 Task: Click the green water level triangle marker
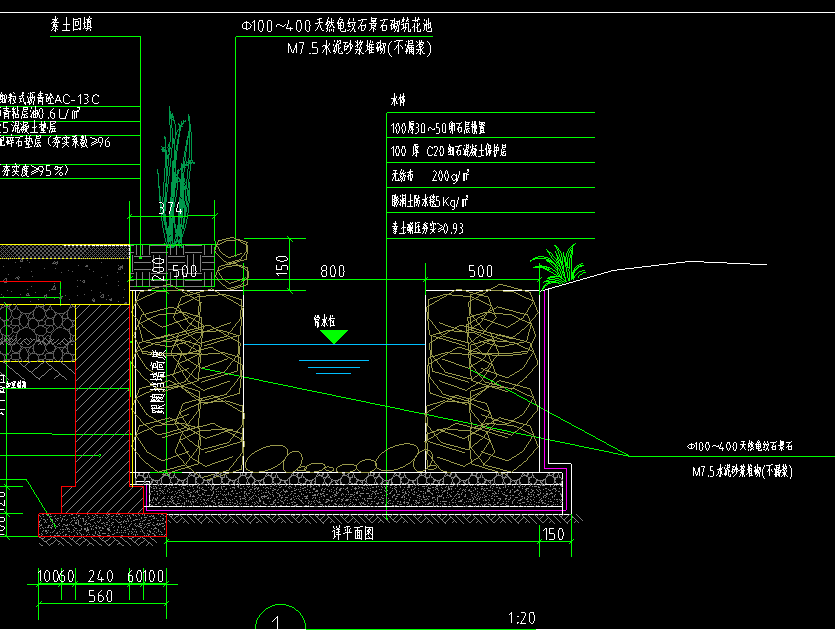click(x=334, y=337)
